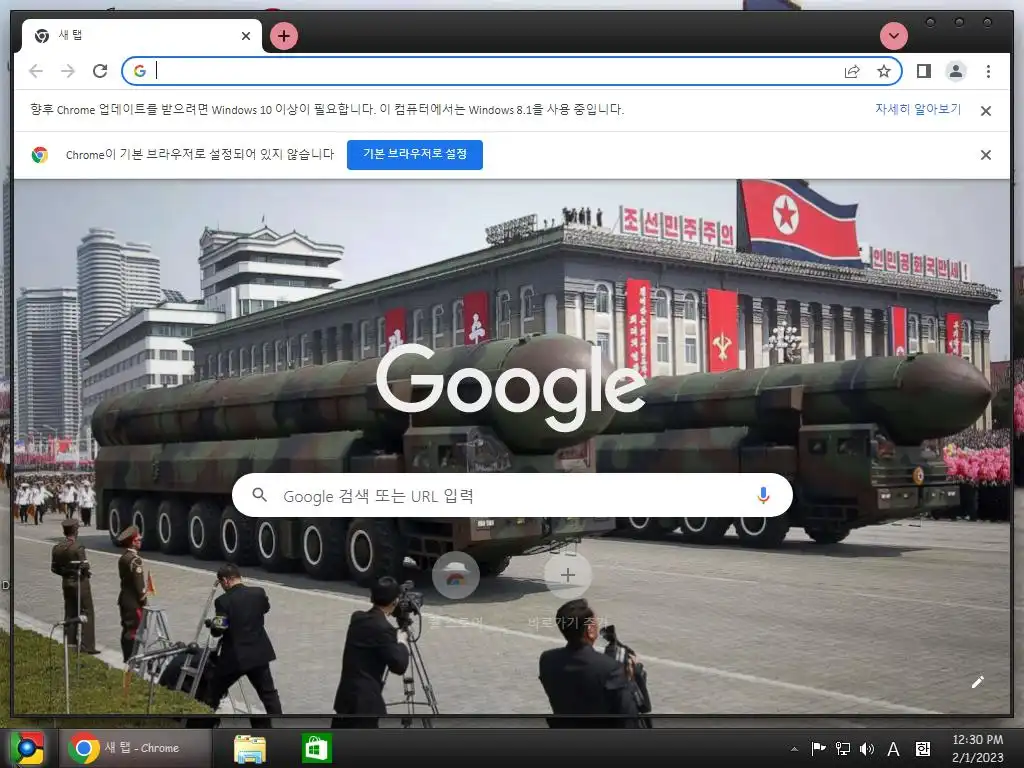Expand the tab search dropdown arrow

(893, 36)
